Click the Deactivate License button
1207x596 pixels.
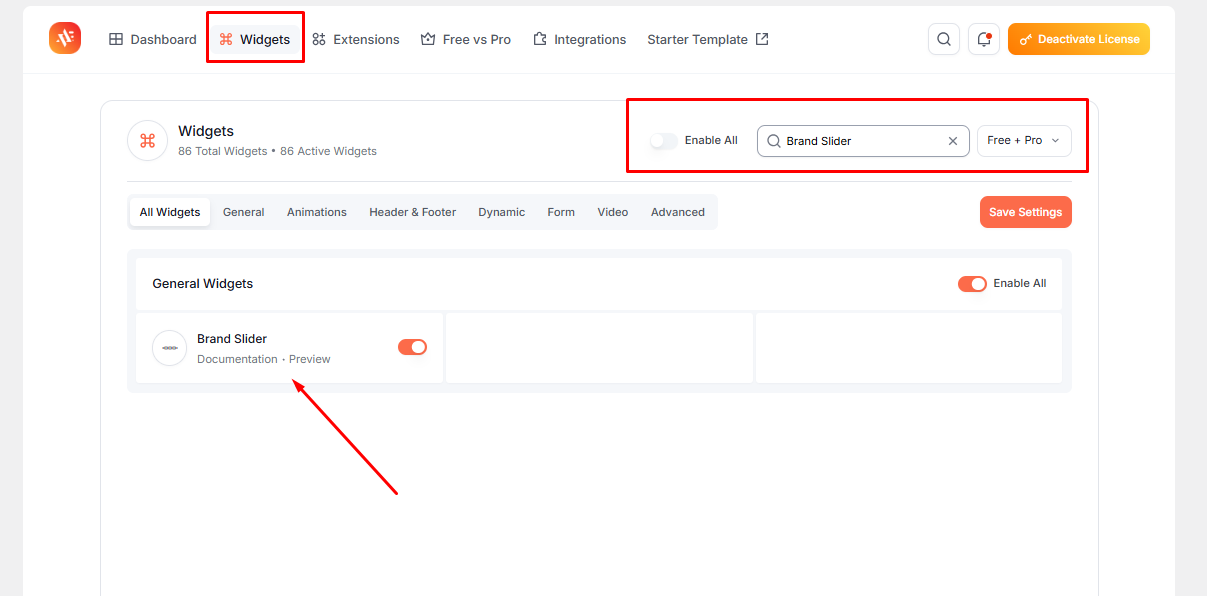click(1079, 39)
